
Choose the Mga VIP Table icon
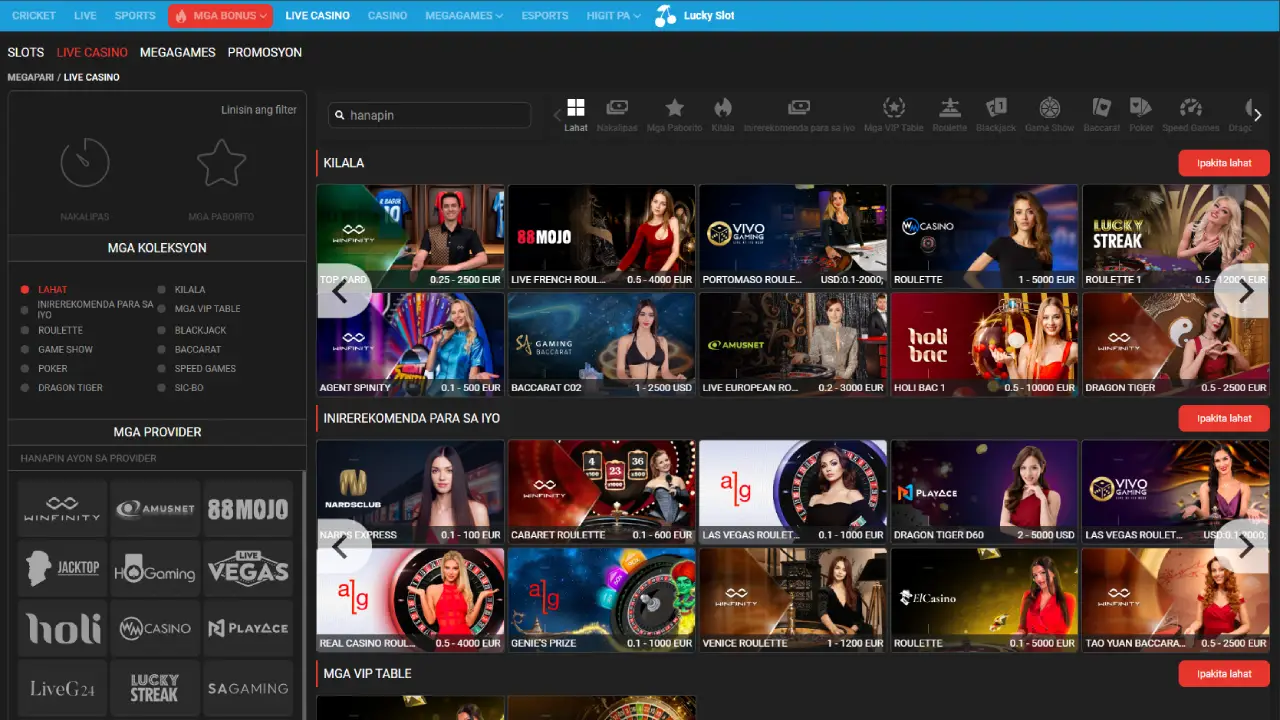(893, 109)
